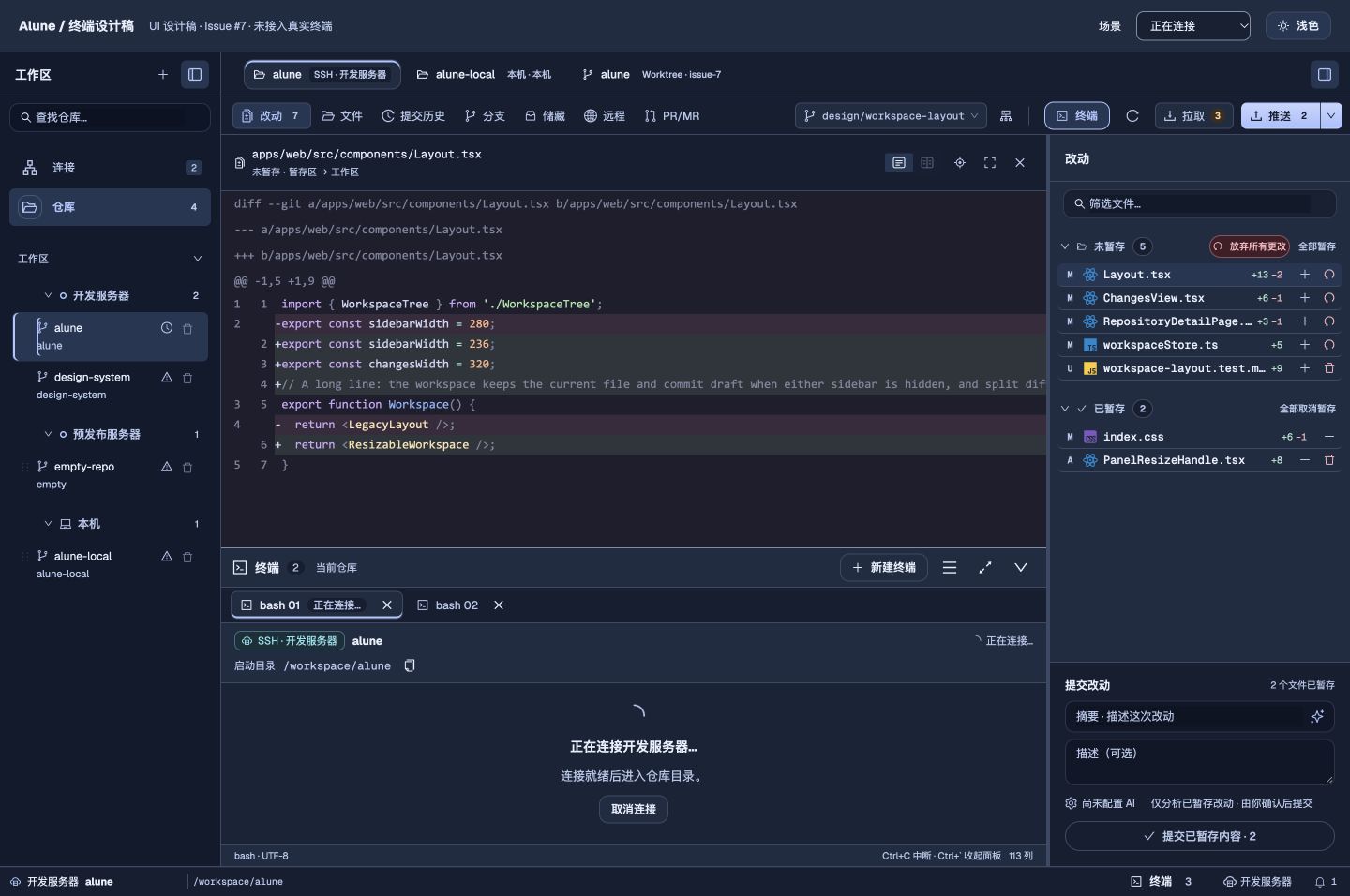1350x896 pixels.
Task: Unstage index.css with its minus icon
Action: click(x=1329, y=437)
